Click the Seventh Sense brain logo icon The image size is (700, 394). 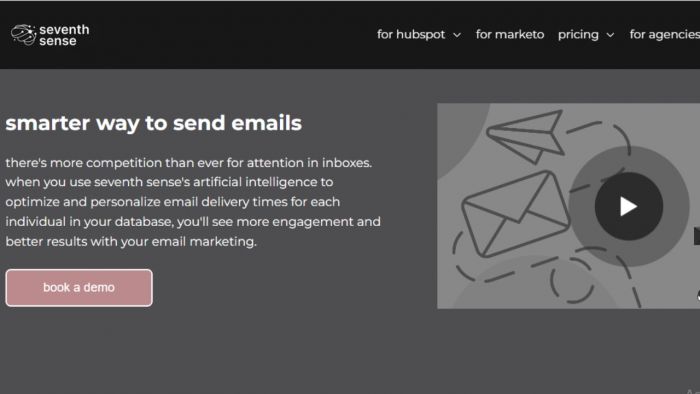pyautogui.click(x=23, y=35)
